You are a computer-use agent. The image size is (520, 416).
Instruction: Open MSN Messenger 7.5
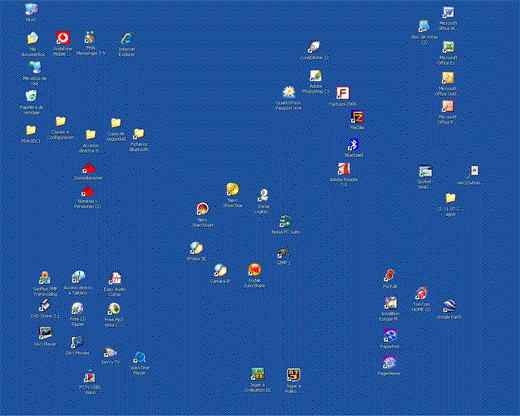click(x=90, y=38)
